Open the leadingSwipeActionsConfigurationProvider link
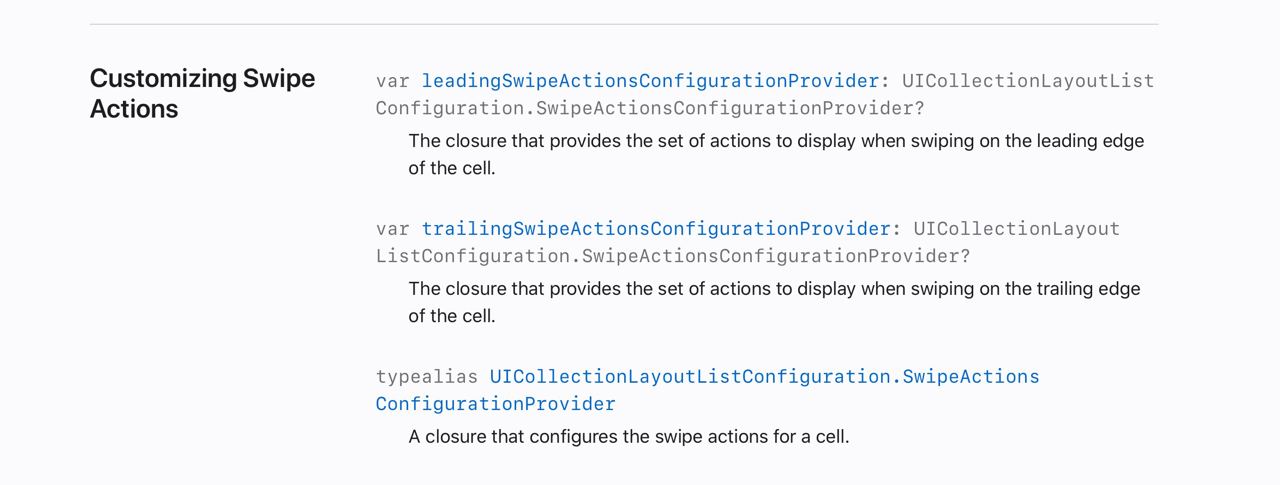 650,81
